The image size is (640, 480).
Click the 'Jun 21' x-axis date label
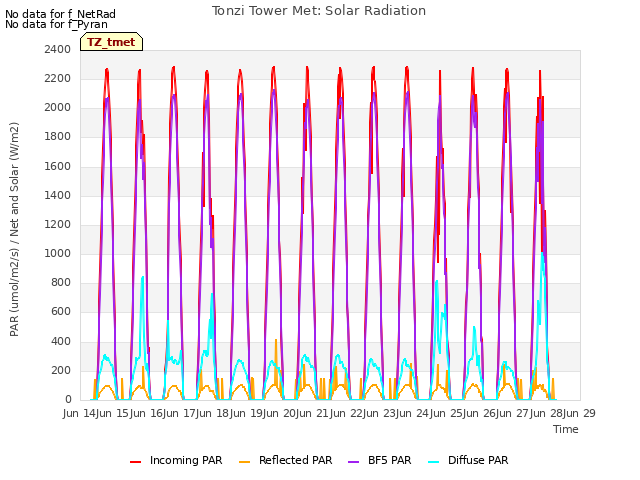pos(312,413)
